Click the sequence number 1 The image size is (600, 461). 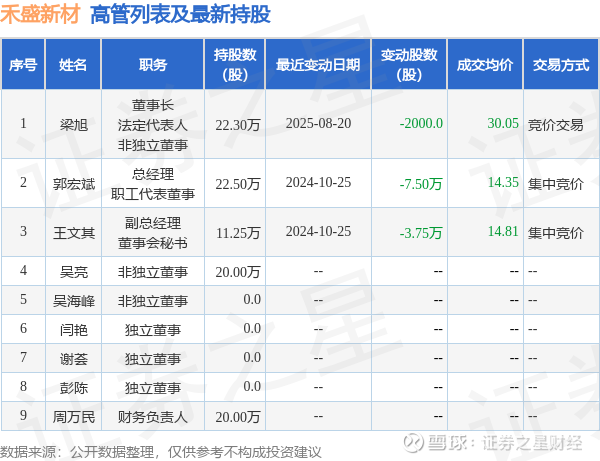click(x=23, y=123)
